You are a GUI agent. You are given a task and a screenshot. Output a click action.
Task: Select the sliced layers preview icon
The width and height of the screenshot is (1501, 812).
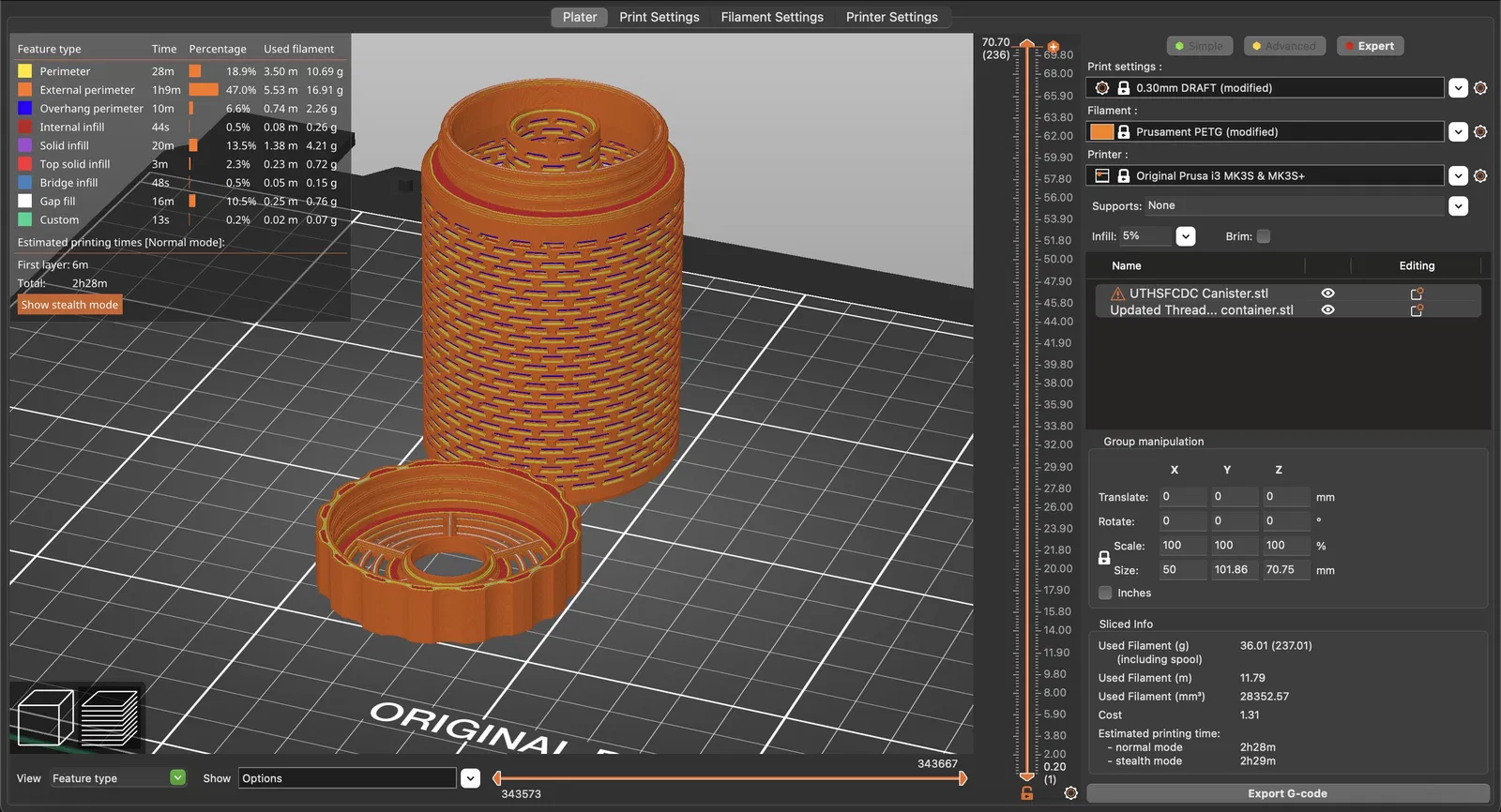(110, 718)
